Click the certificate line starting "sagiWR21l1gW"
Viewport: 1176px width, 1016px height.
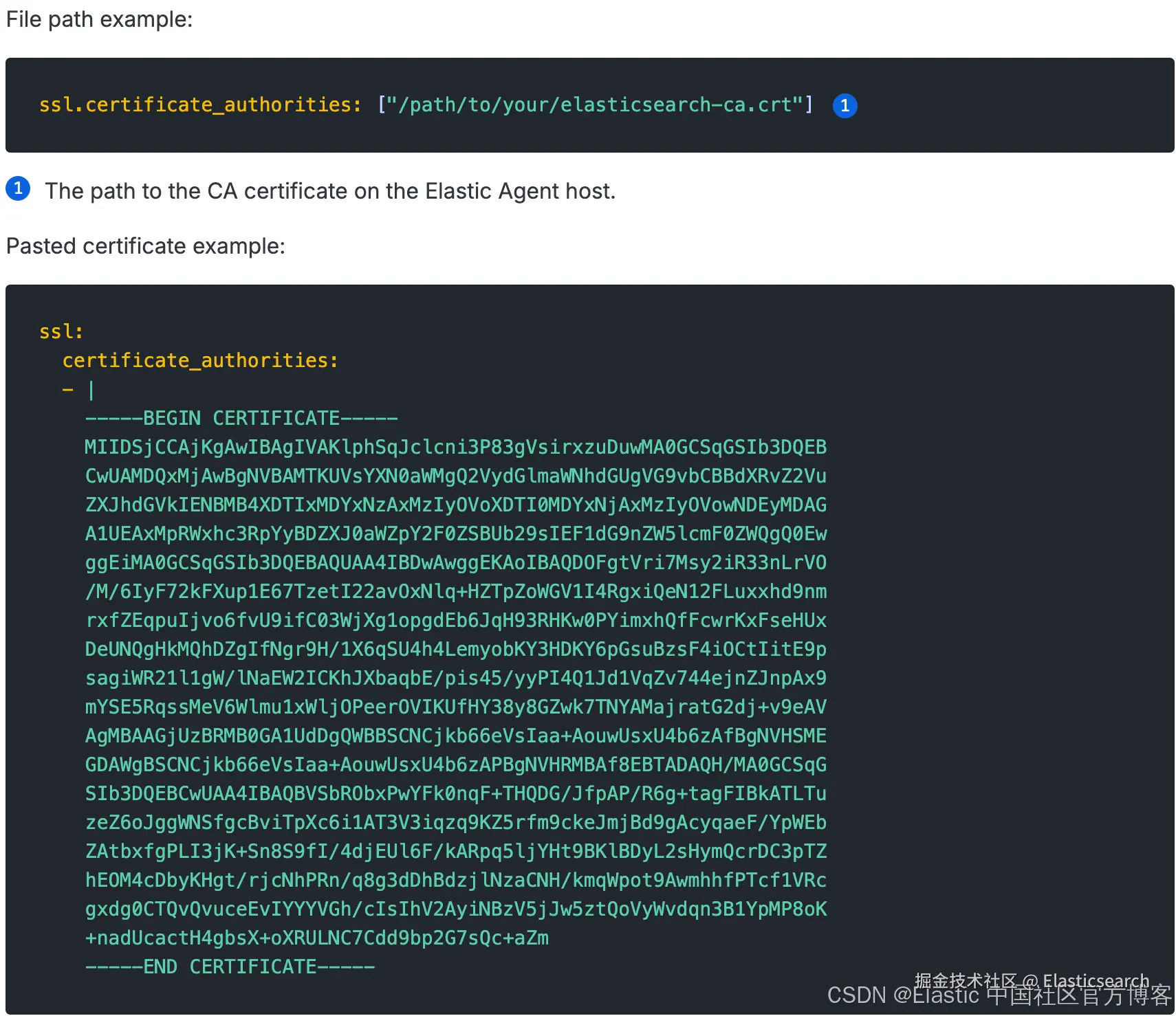click(x=456, y=678)
